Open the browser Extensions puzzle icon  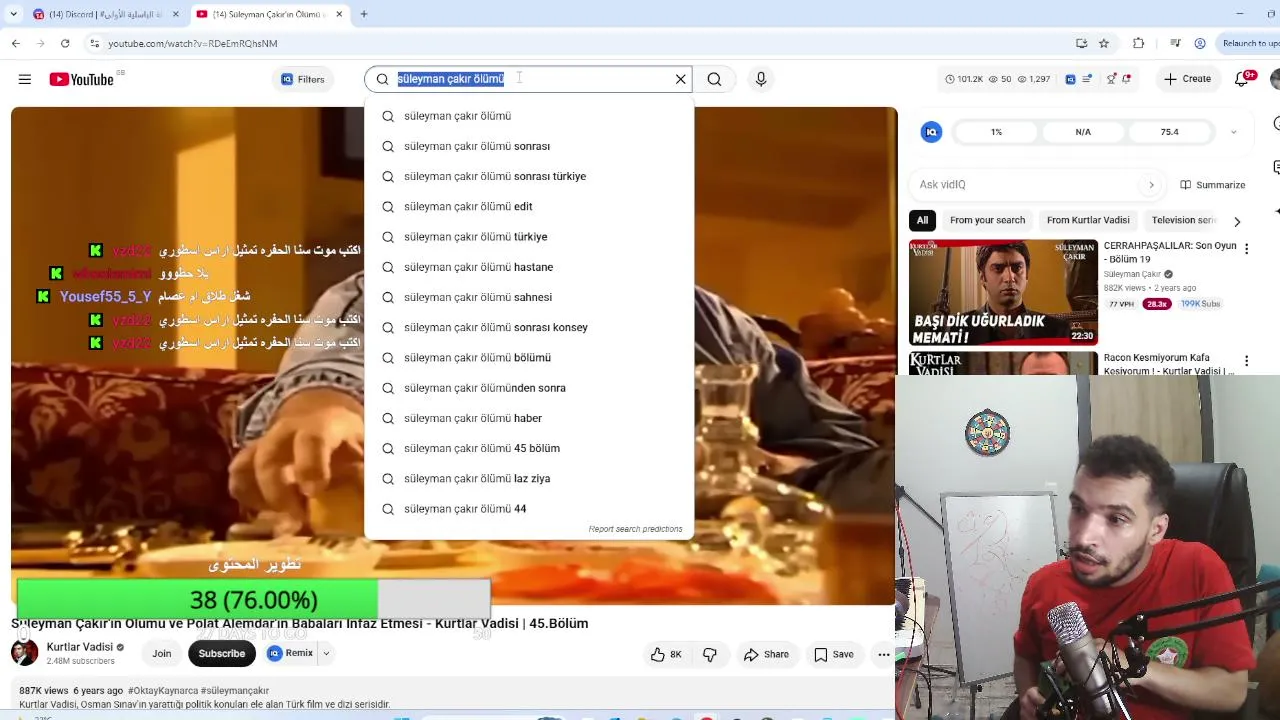(1138, 43)
